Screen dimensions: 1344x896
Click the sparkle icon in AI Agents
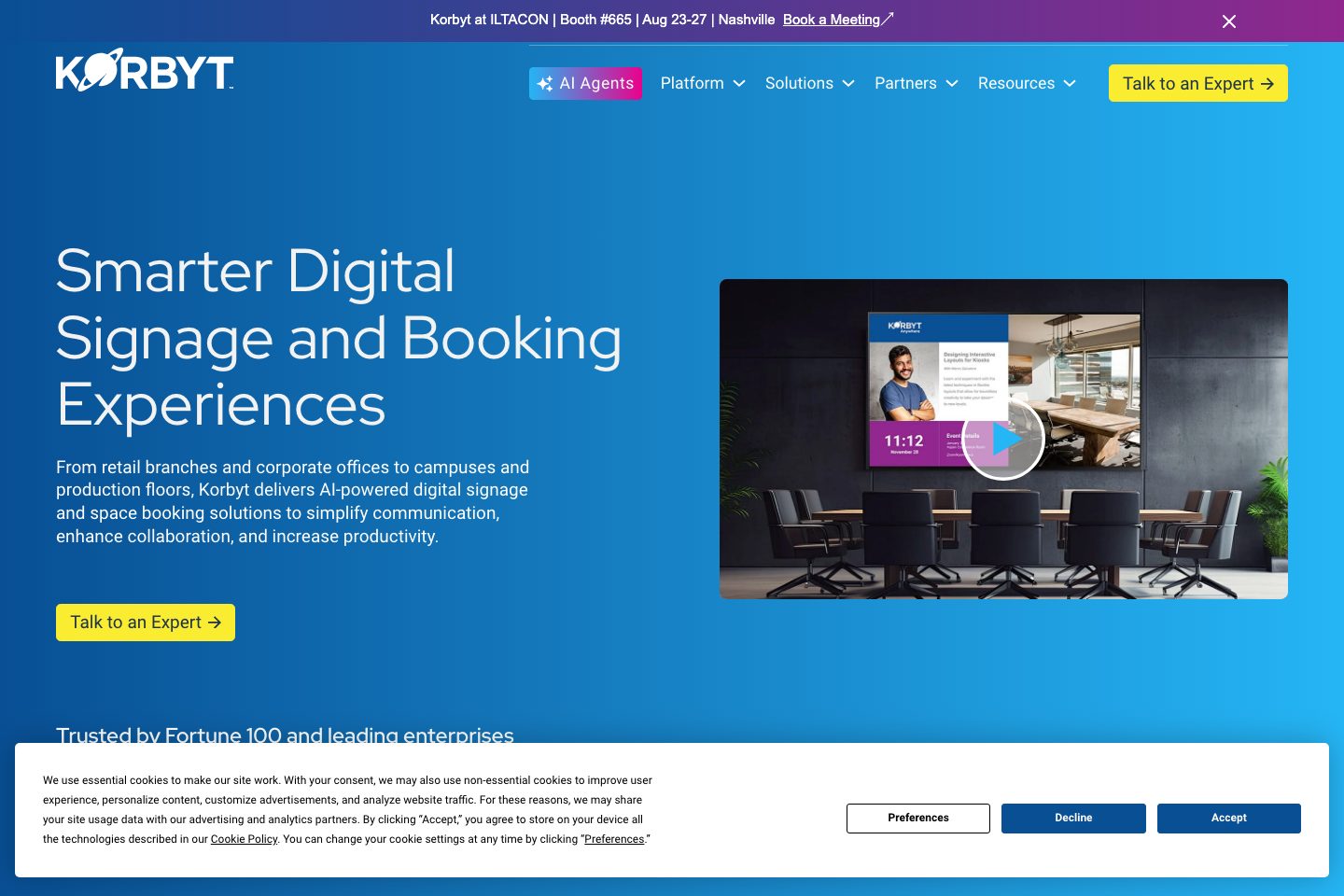[x=545, y=84]
